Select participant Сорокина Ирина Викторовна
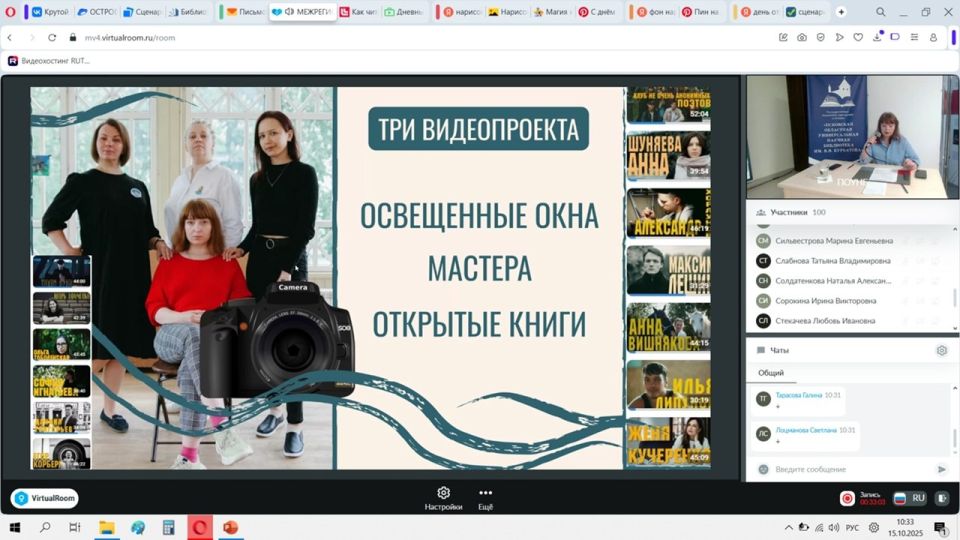Screen dimensions: 960x540 pos(825,300)
